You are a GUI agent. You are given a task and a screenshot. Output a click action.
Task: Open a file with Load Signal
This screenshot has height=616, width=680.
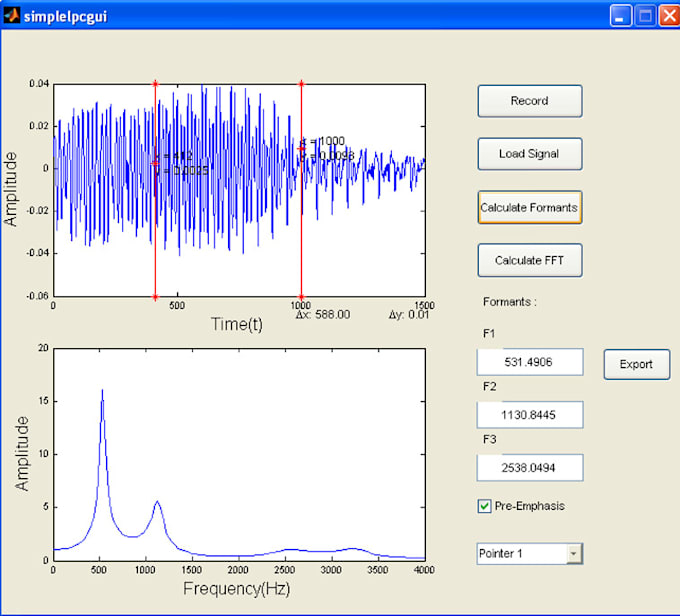click(x=530, y=154)
